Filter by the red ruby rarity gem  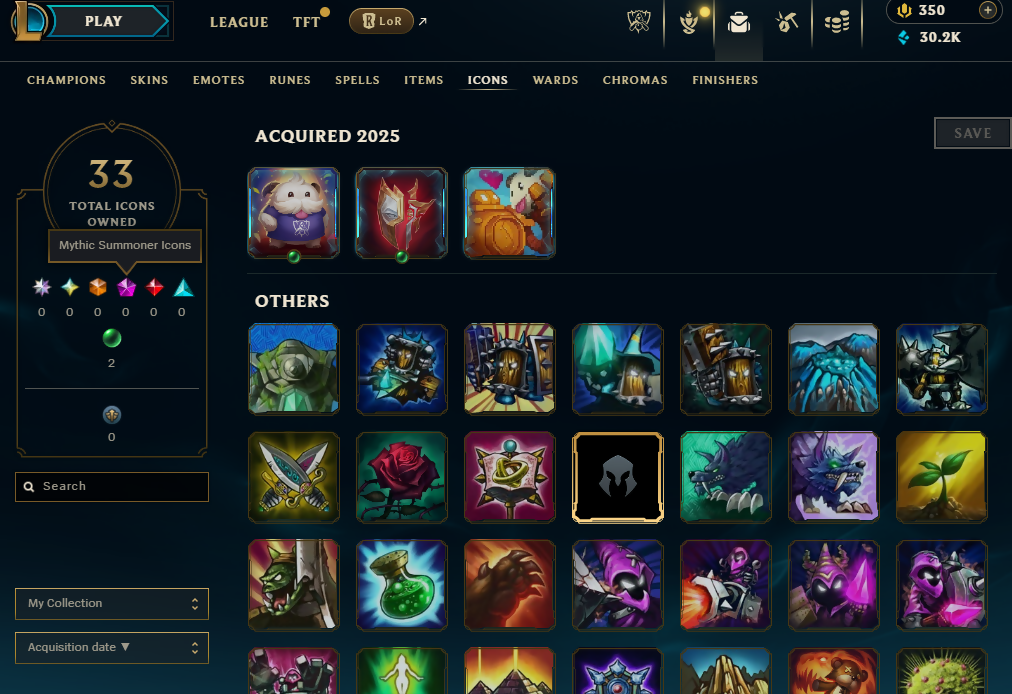pyautogui.click(x=154, y=287)
